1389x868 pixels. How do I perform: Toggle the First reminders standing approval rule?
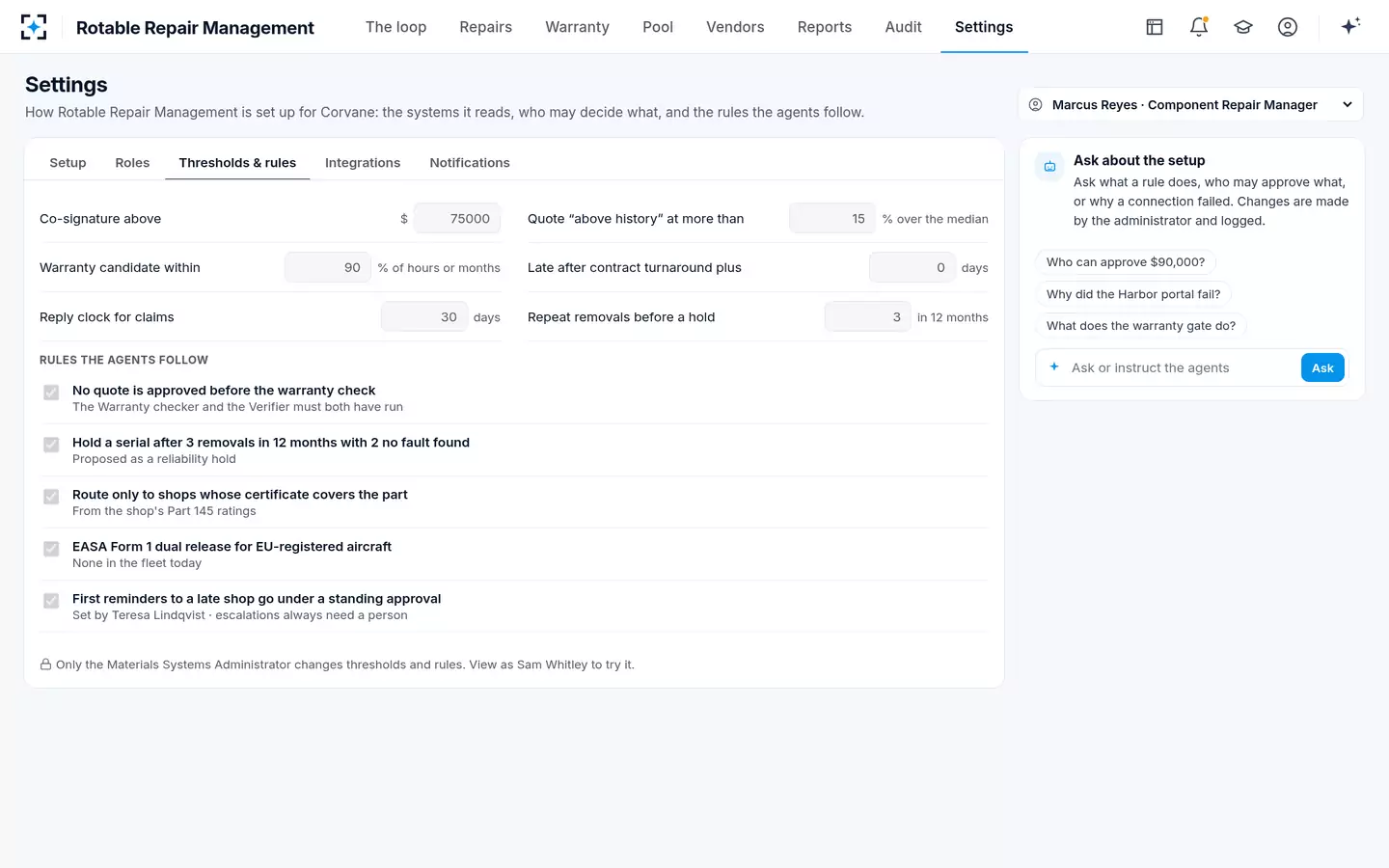pos(51,601)
